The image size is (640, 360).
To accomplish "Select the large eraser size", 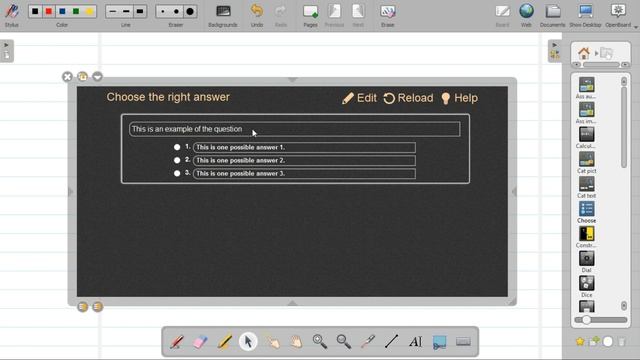I will tap(190, 11).
